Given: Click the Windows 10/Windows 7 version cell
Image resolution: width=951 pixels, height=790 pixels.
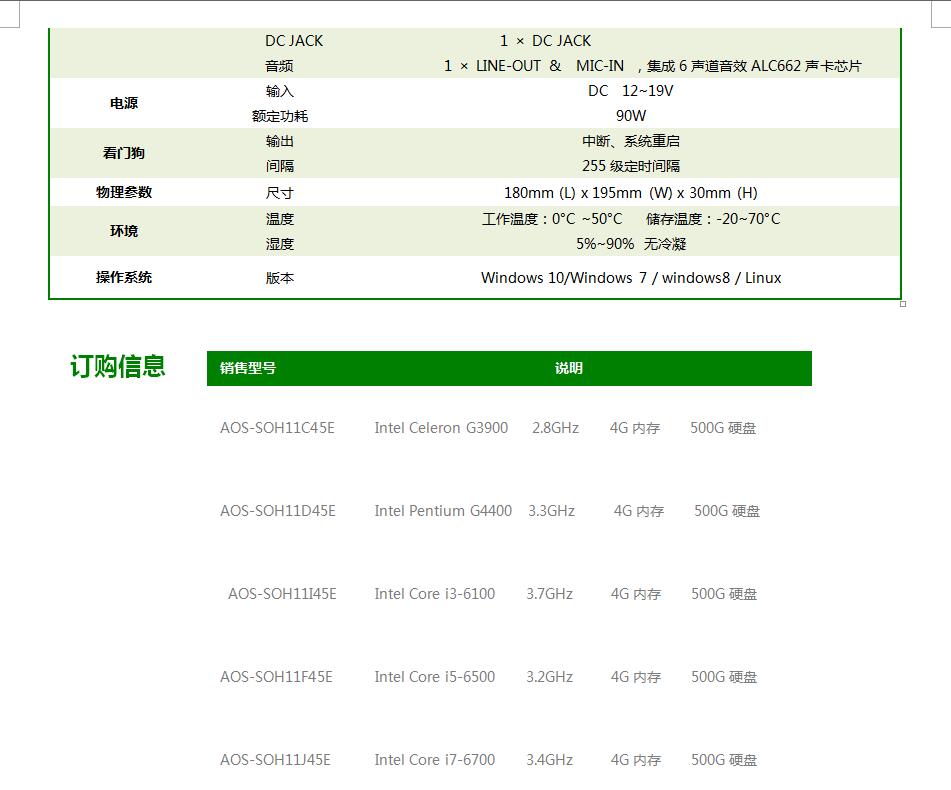Looking at the screenshot, I should [x=630, y=278].
